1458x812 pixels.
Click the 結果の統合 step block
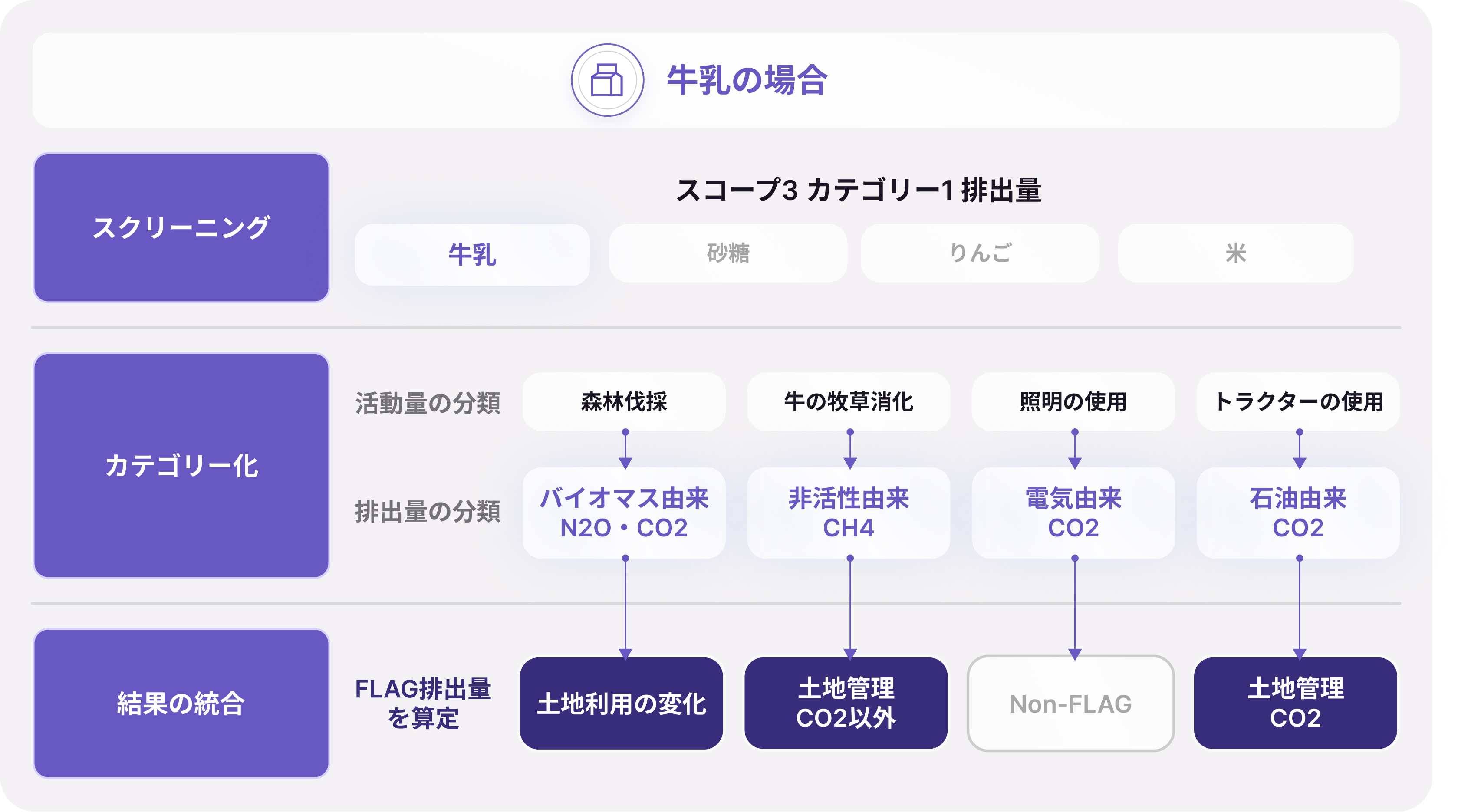(181, 704)
